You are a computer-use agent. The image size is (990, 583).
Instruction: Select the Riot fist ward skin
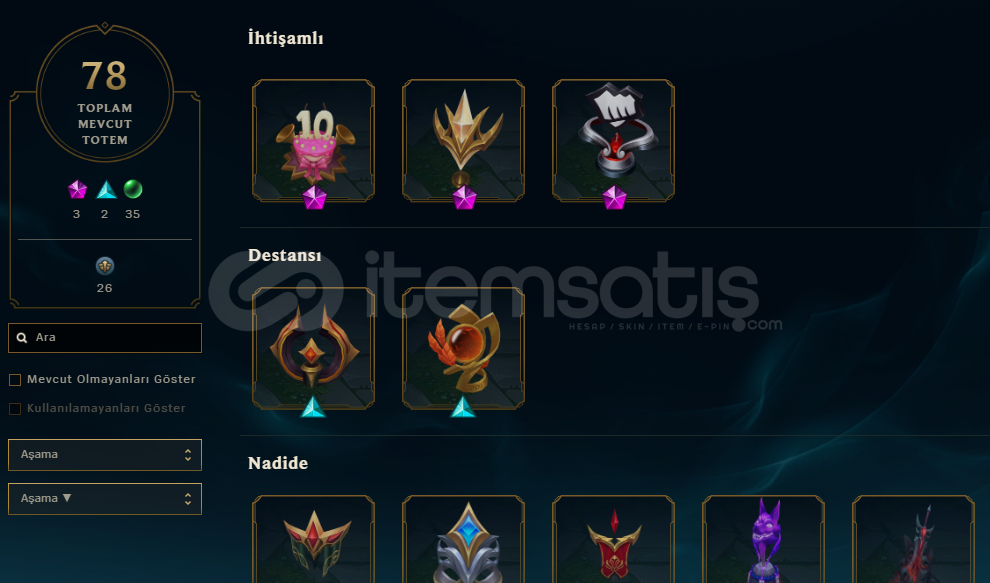coord(613,141)
